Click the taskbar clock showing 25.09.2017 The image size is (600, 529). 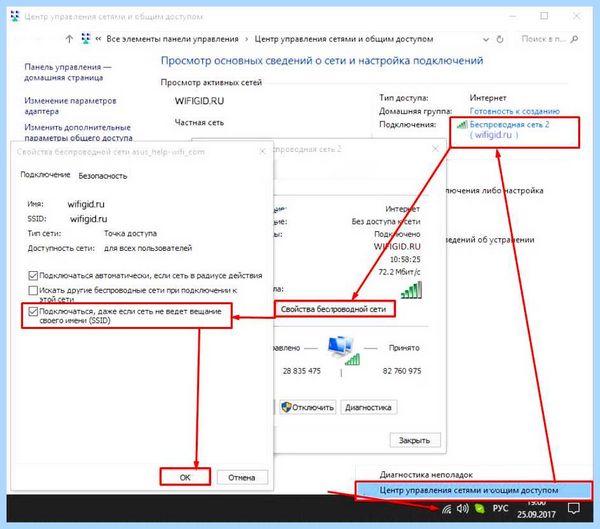coord(536,509)
